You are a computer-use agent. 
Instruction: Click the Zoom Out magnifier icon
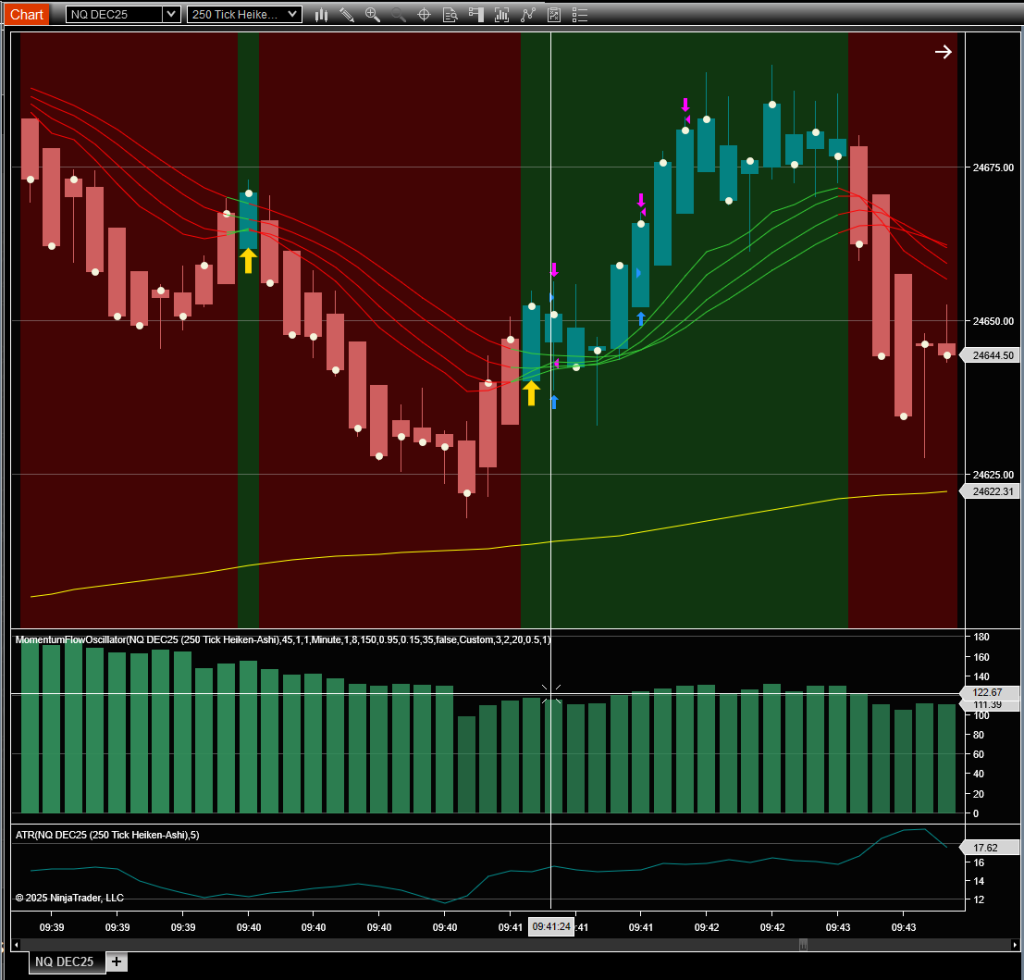click(x=398, y=14)
